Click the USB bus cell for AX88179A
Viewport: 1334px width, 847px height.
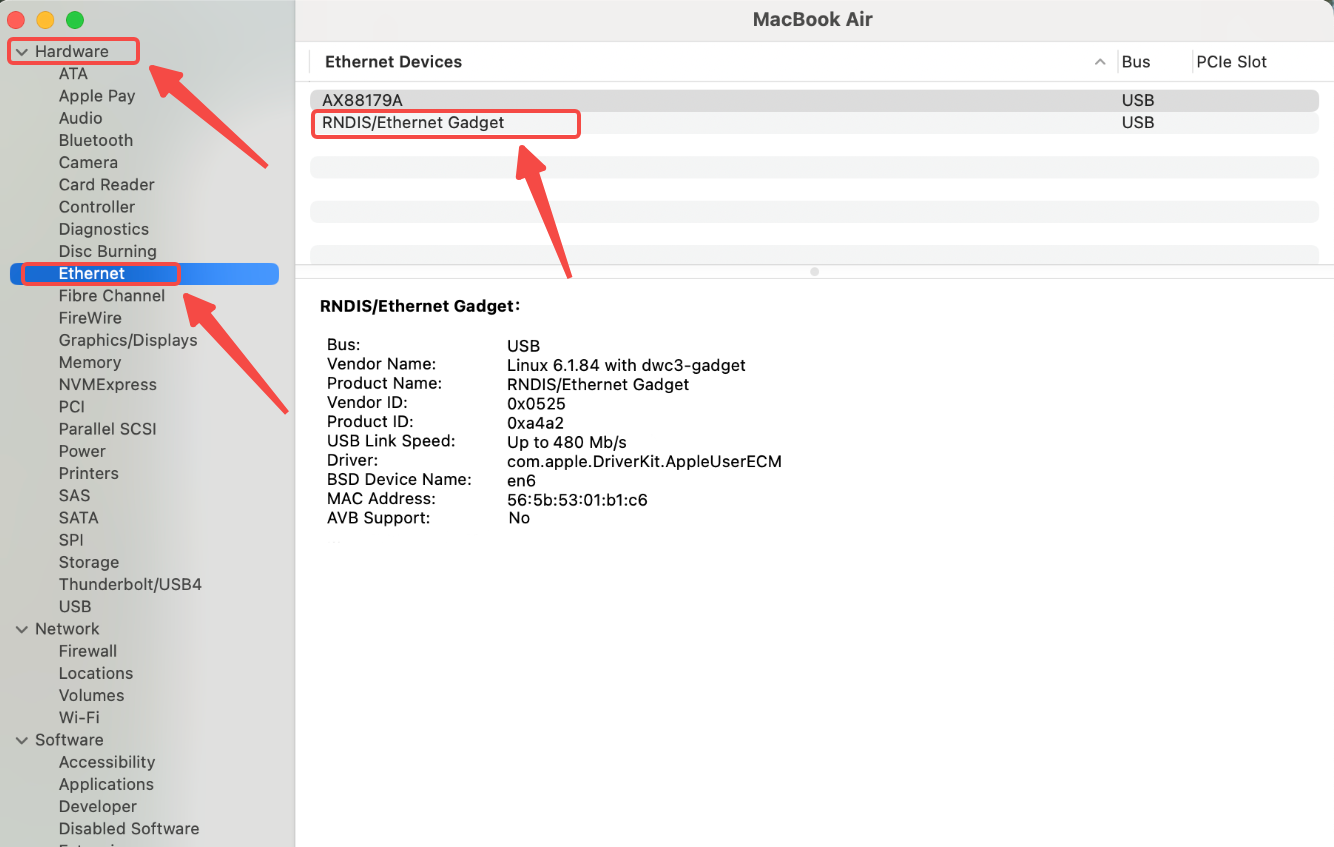[1138, 100]
